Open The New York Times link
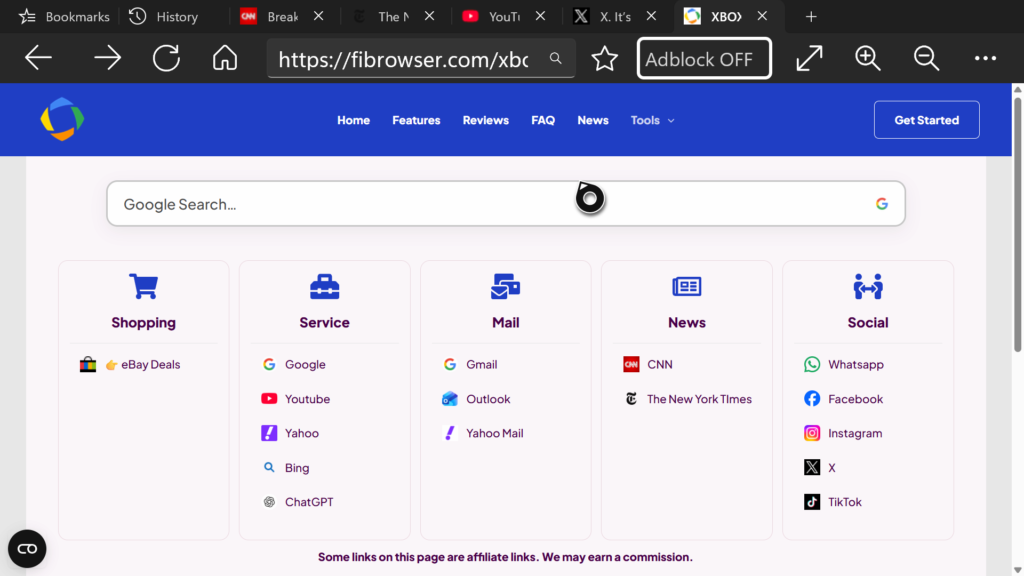1024x576 pixels. click(x=688, y=399)
